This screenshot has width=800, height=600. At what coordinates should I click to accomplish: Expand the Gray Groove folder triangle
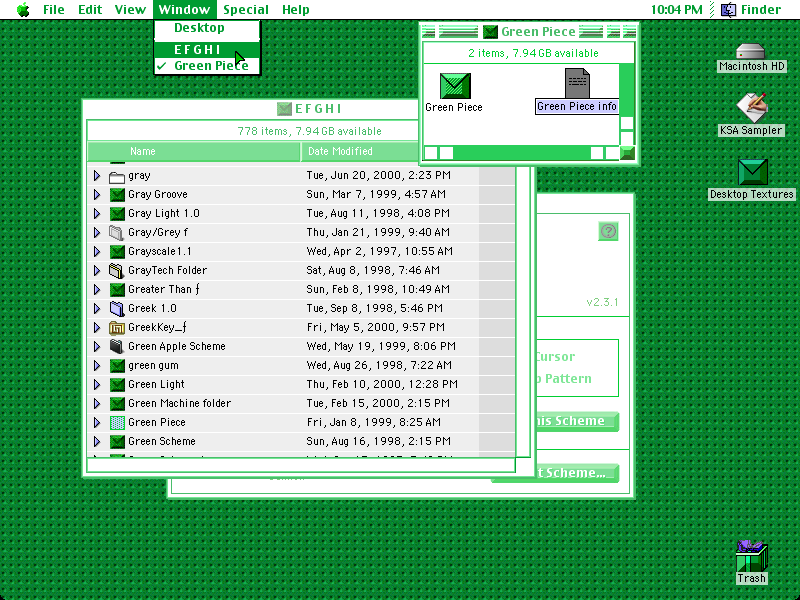[x=97, y=194]
